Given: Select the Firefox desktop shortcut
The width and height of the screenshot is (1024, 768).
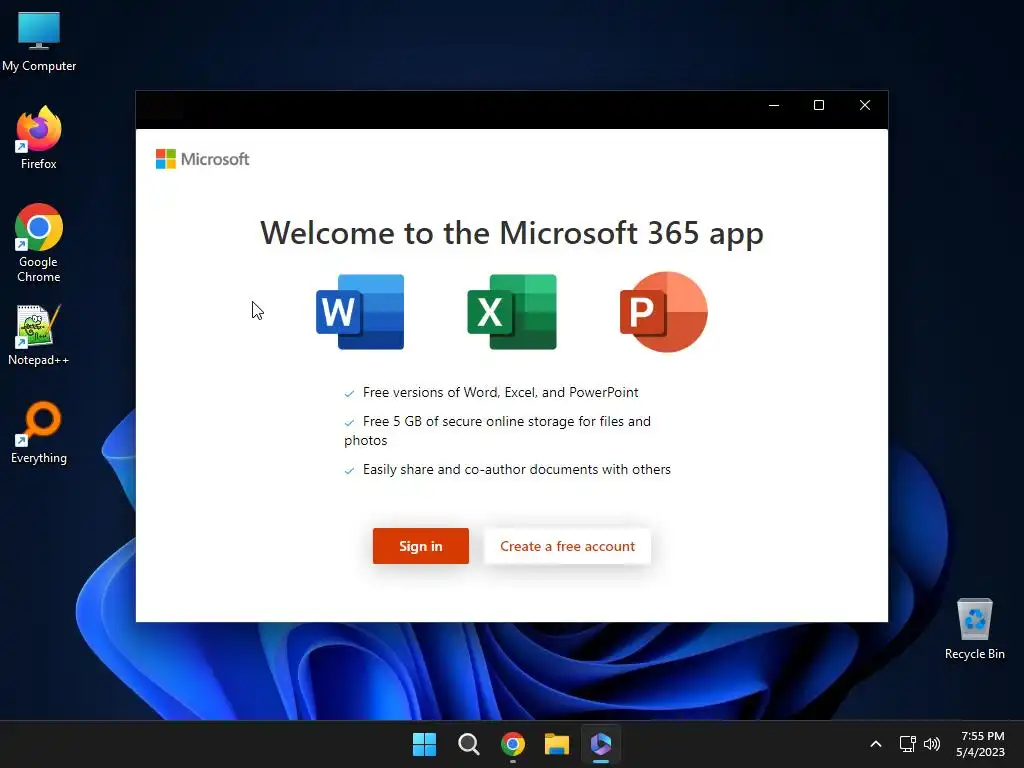Looking at the screenshot, I should click(39, 138).
